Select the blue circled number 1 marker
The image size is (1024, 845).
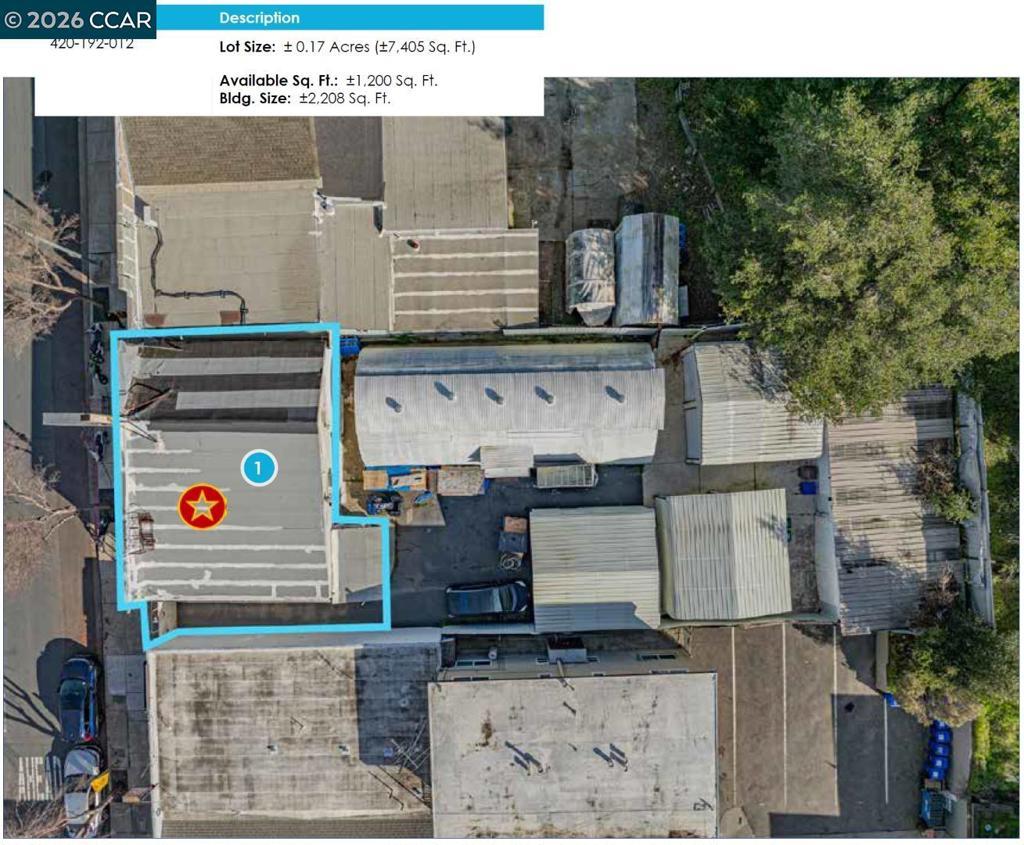(x=259, y=468)
